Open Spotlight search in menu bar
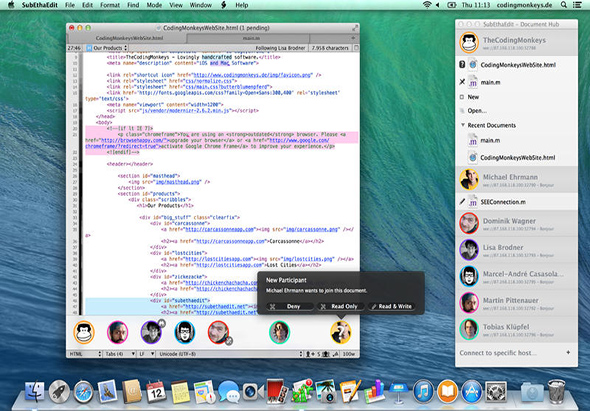The width and height of the screenshot is (590, 411). [564, 5]
